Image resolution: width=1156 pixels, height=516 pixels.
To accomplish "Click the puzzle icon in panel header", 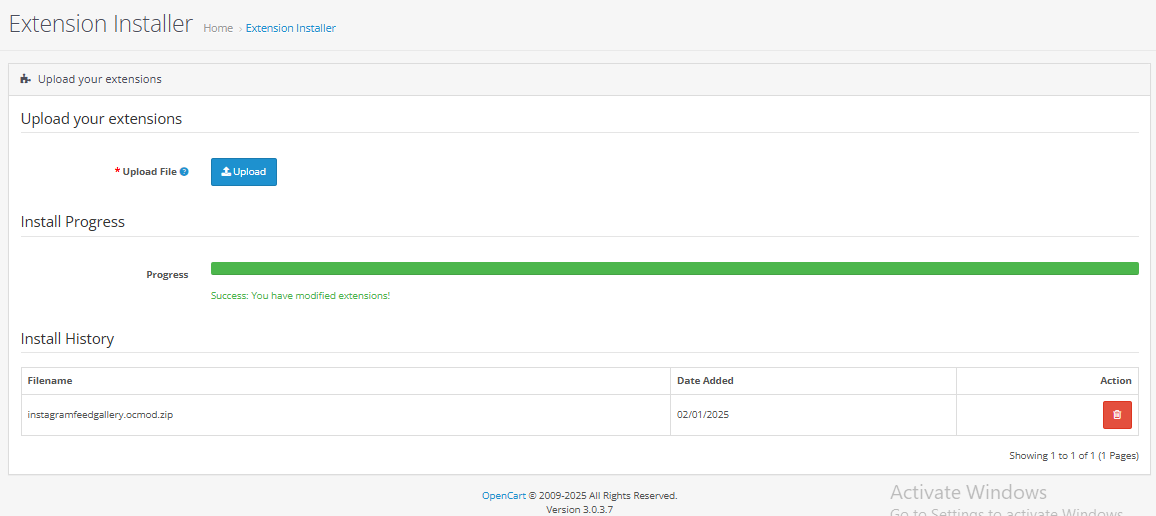I will coord(25,79).
